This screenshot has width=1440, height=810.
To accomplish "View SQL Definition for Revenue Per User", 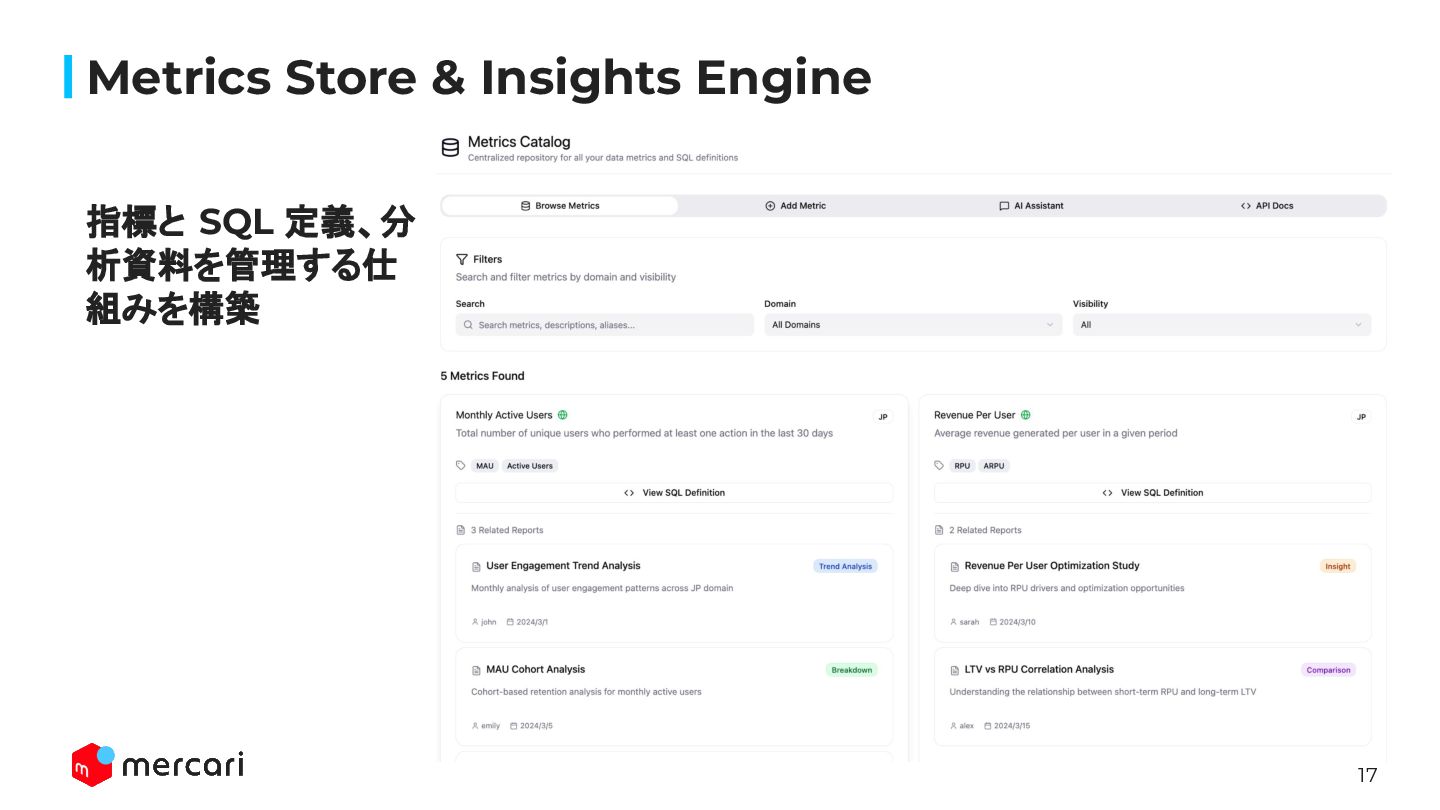I will (1152, 493).
